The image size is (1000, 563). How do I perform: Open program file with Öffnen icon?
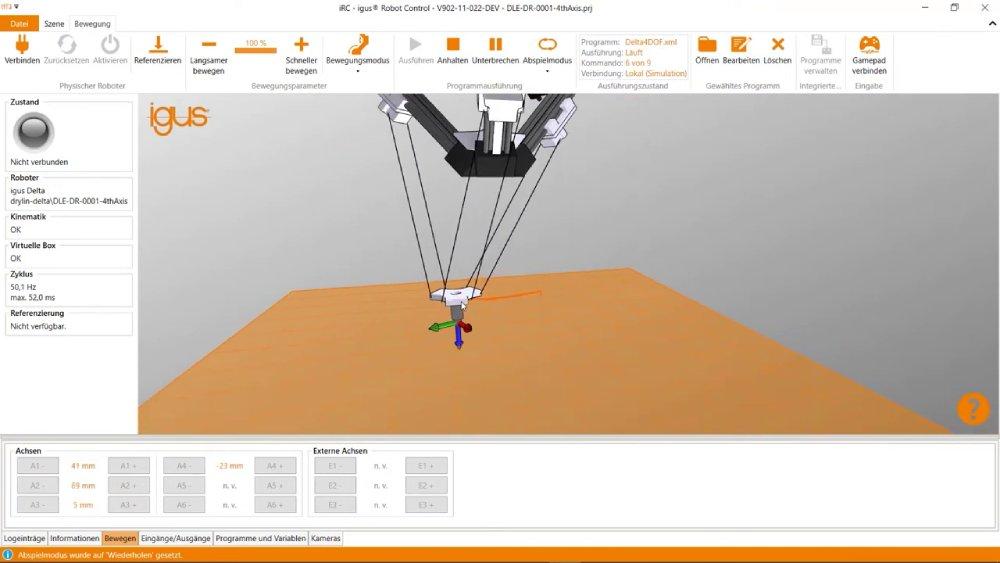707,45
